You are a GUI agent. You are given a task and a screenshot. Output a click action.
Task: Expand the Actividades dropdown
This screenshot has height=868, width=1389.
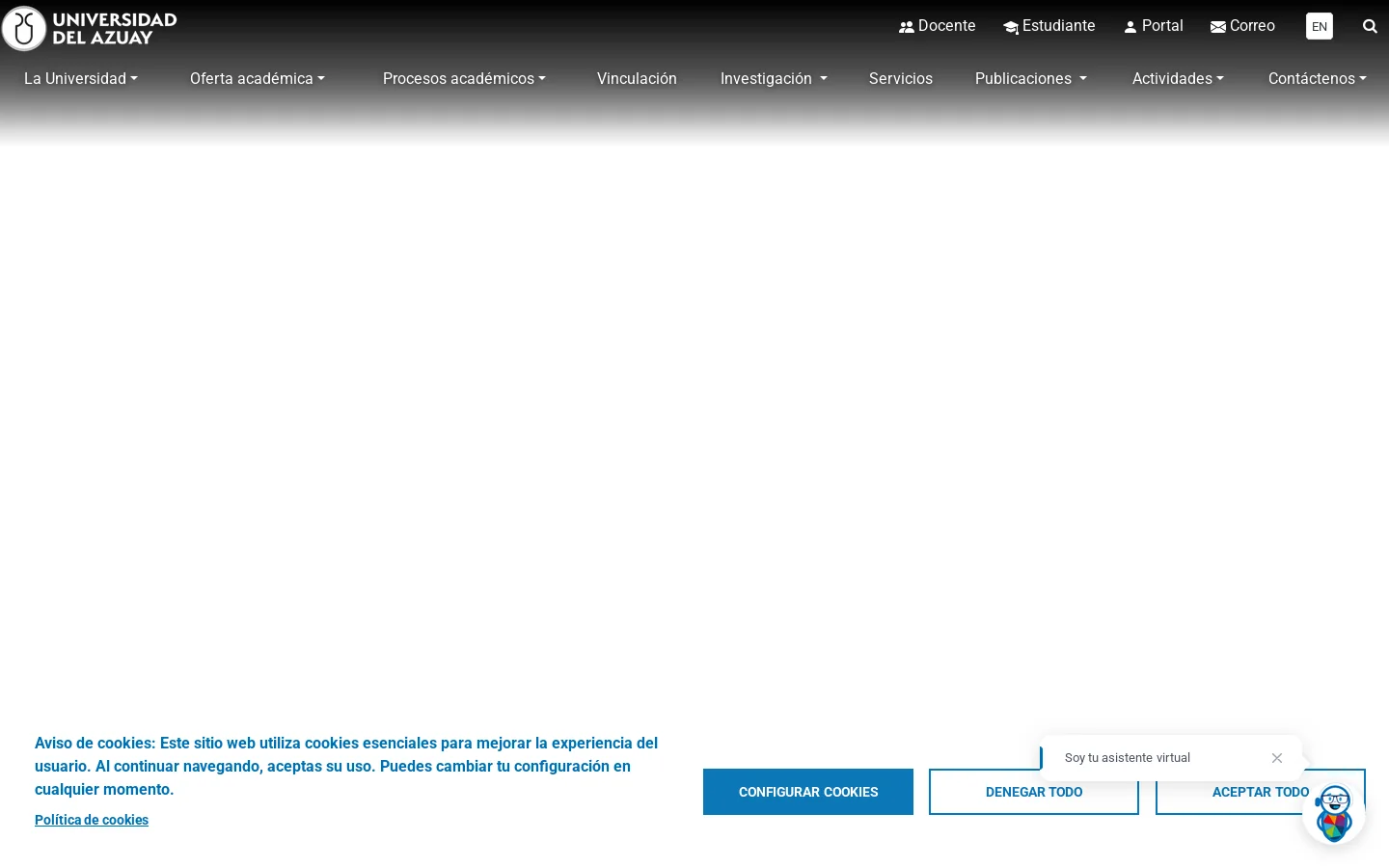click(1178, 79)
